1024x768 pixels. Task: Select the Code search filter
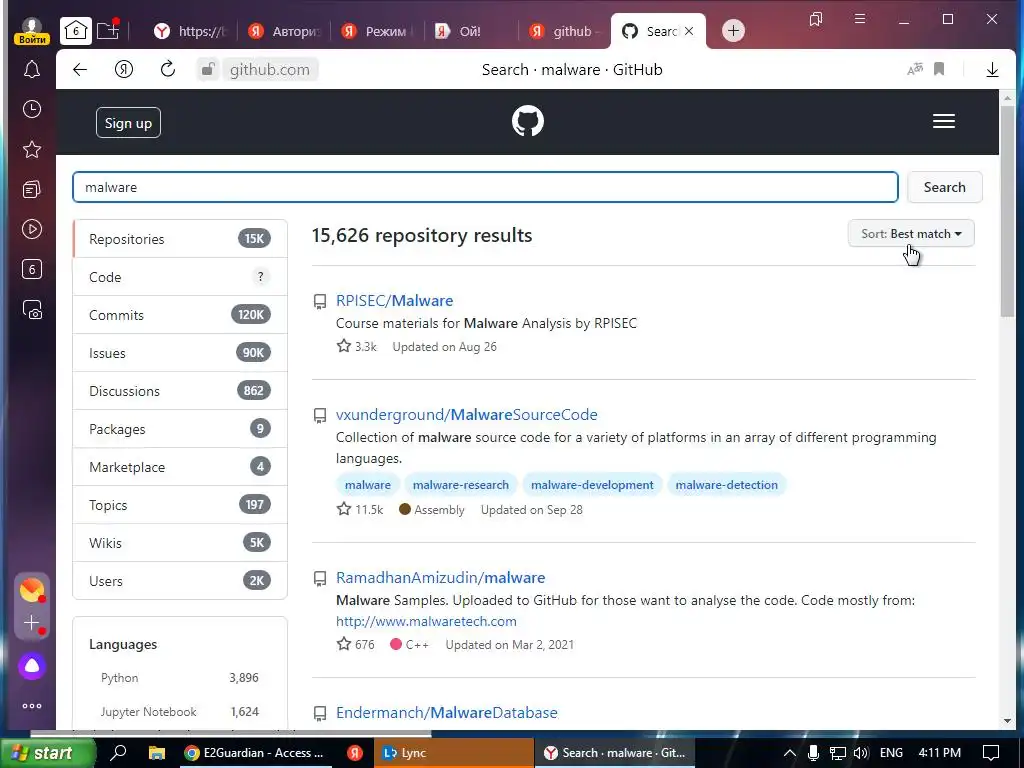click(180, 277)
